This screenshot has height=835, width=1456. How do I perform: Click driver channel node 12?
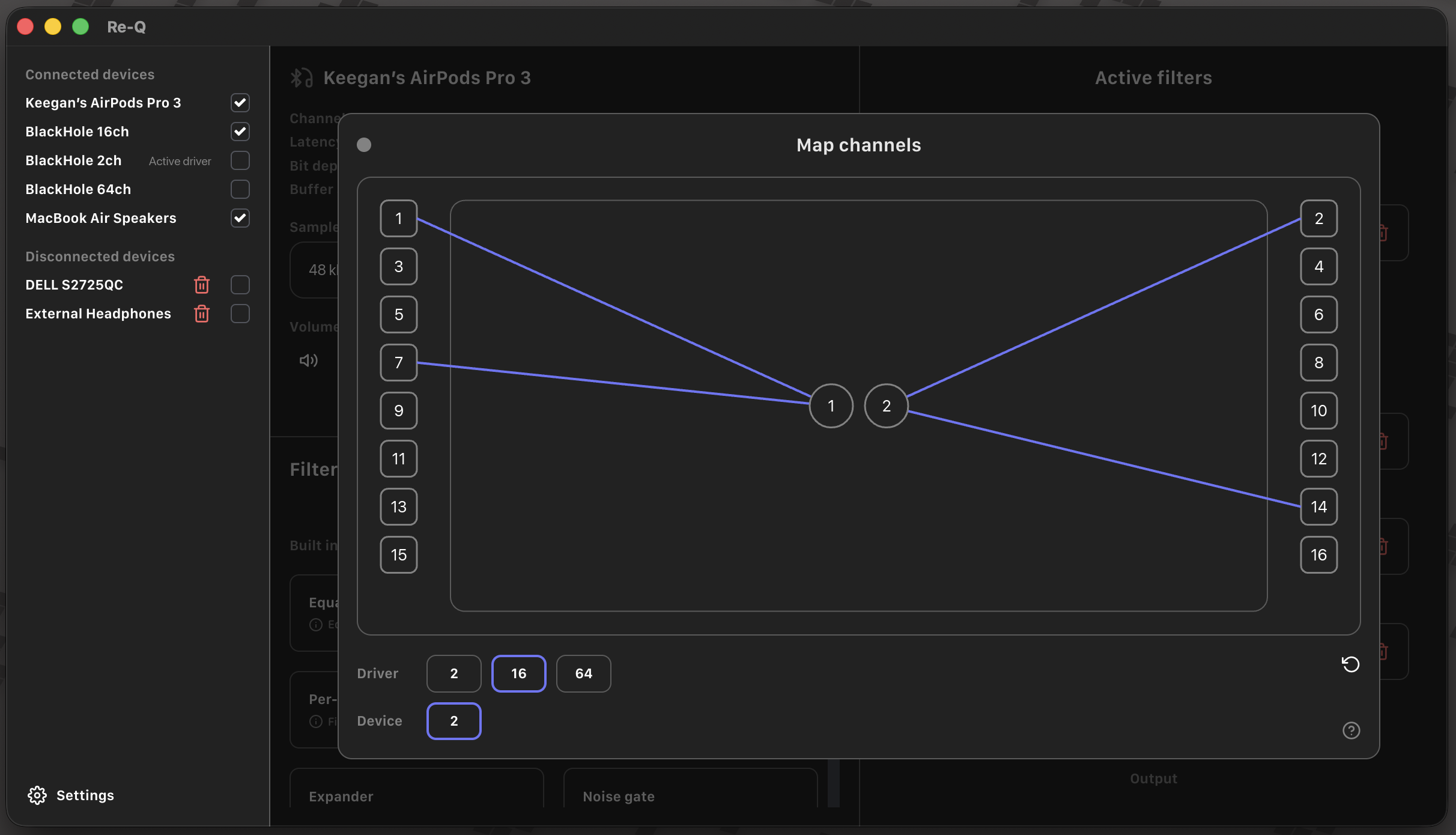coord(1319,459)
